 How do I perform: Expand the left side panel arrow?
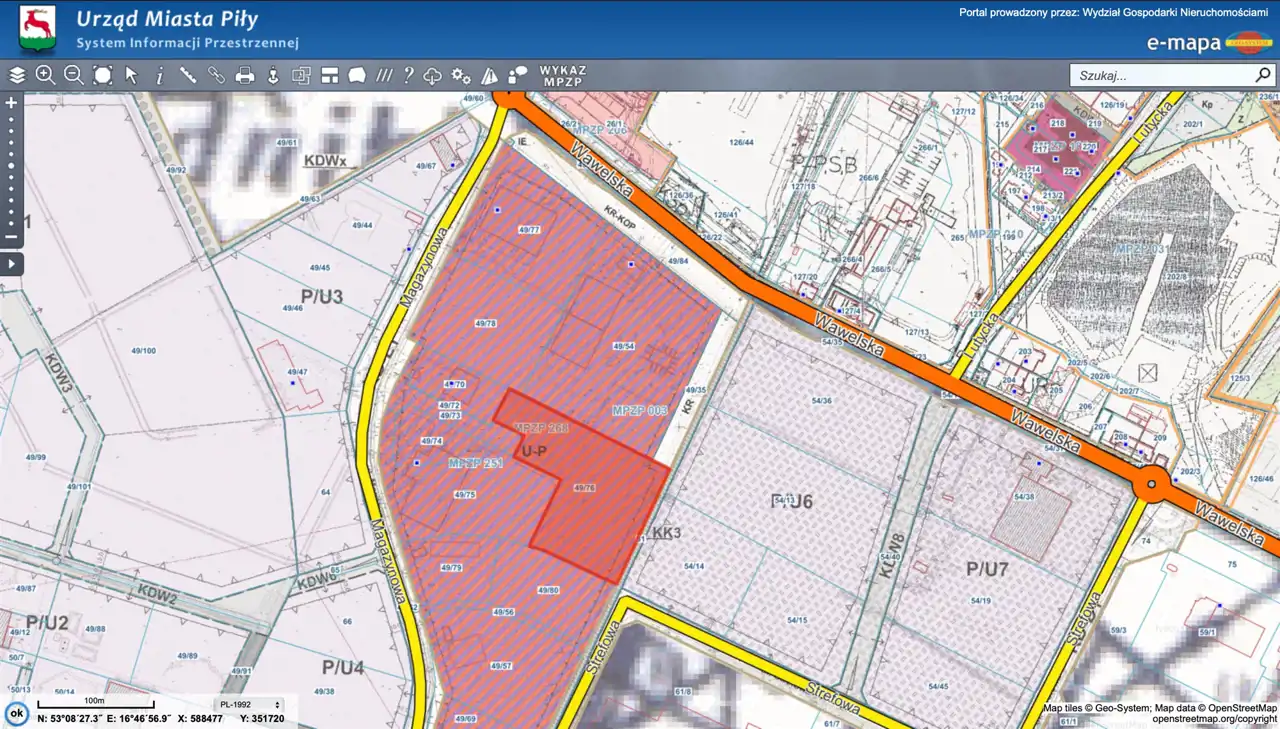tap(12, 264)
